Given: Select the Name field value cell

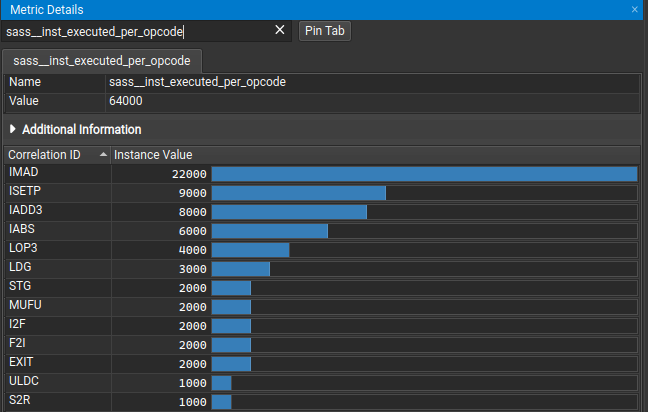Looking at the screenshot, I should tap(372, 82).
